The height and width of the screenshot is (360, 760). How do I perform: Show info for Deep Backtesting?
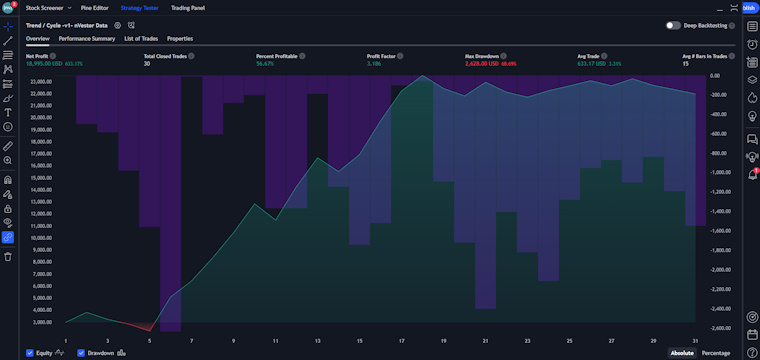coord(731,26)
